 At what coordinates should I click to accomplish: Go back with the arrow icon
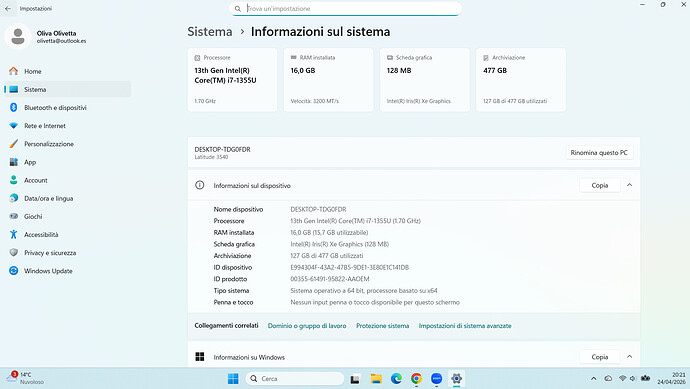[x=8, y=8]
